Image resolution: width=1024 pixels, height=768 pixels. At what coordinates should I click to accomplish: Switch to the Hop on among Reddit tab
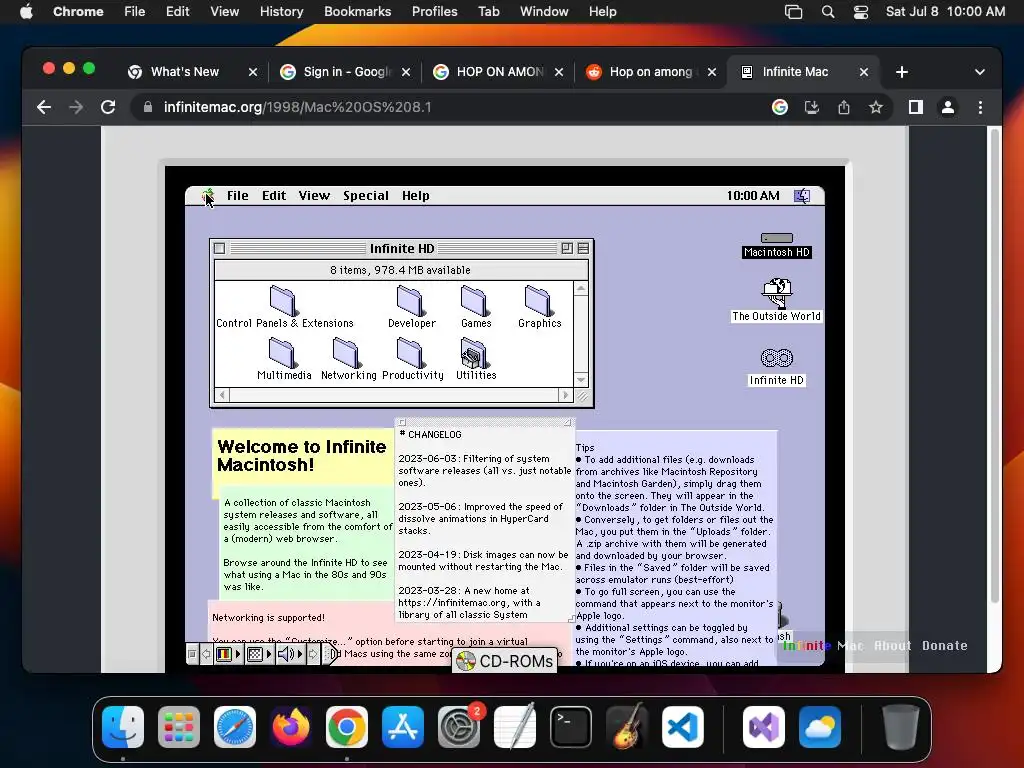coord(652,72)
